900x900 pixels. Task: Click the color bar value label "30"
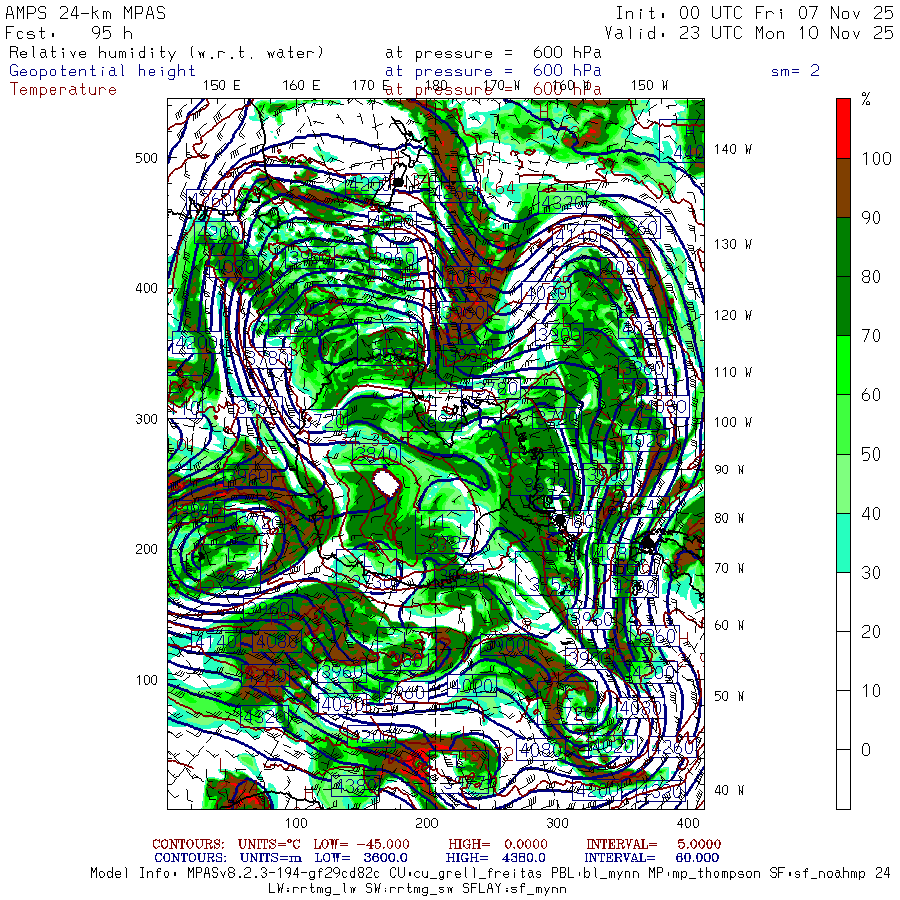coord(871,572)
